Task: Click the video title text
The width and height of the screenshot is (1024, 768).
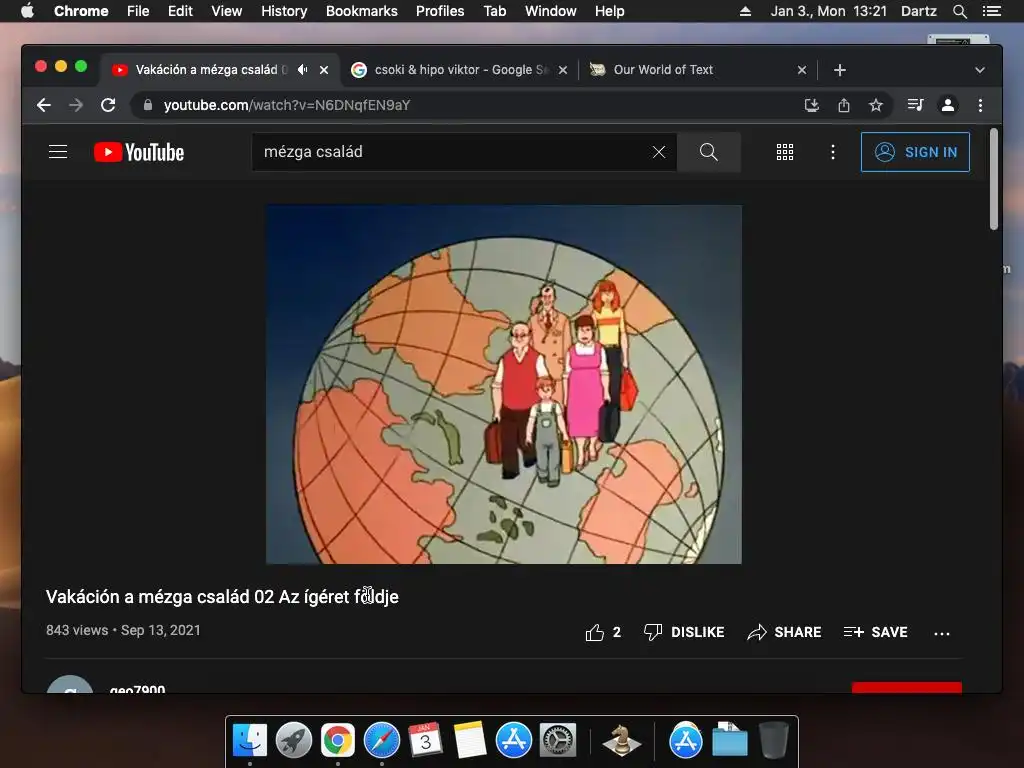Action: pos(222,597)
